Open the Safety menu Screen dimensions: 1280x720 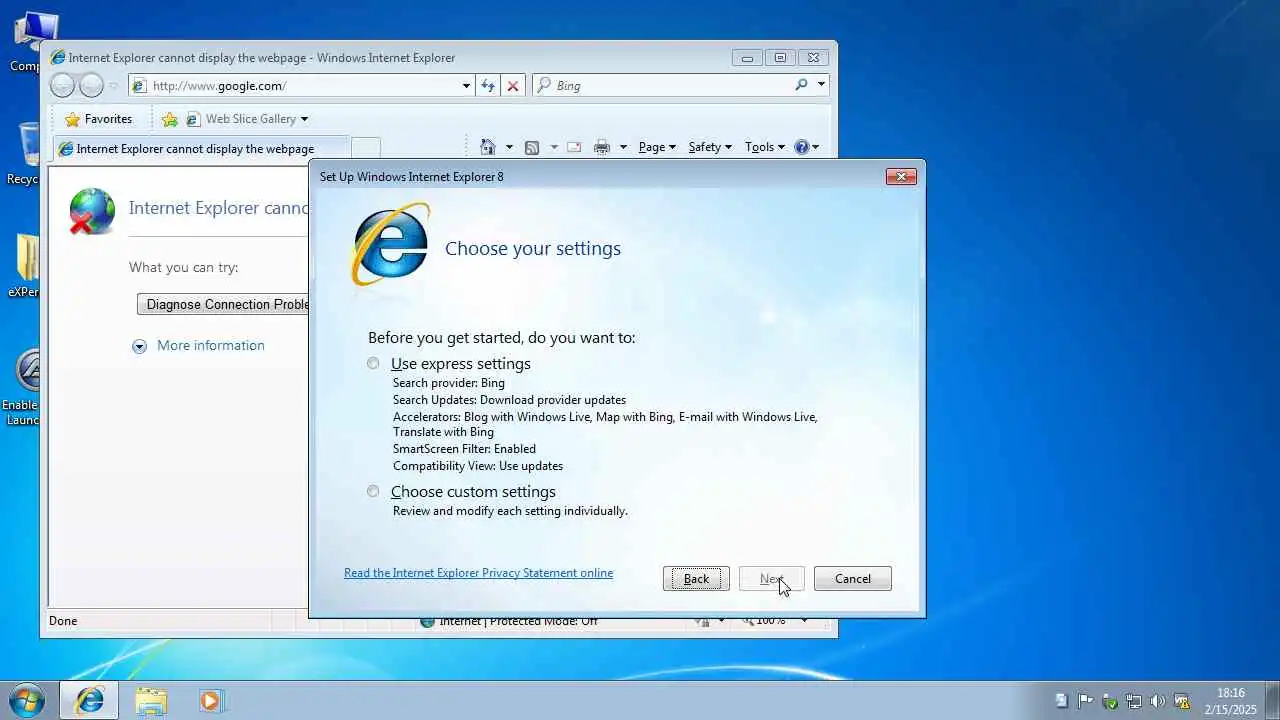[710, 147]
